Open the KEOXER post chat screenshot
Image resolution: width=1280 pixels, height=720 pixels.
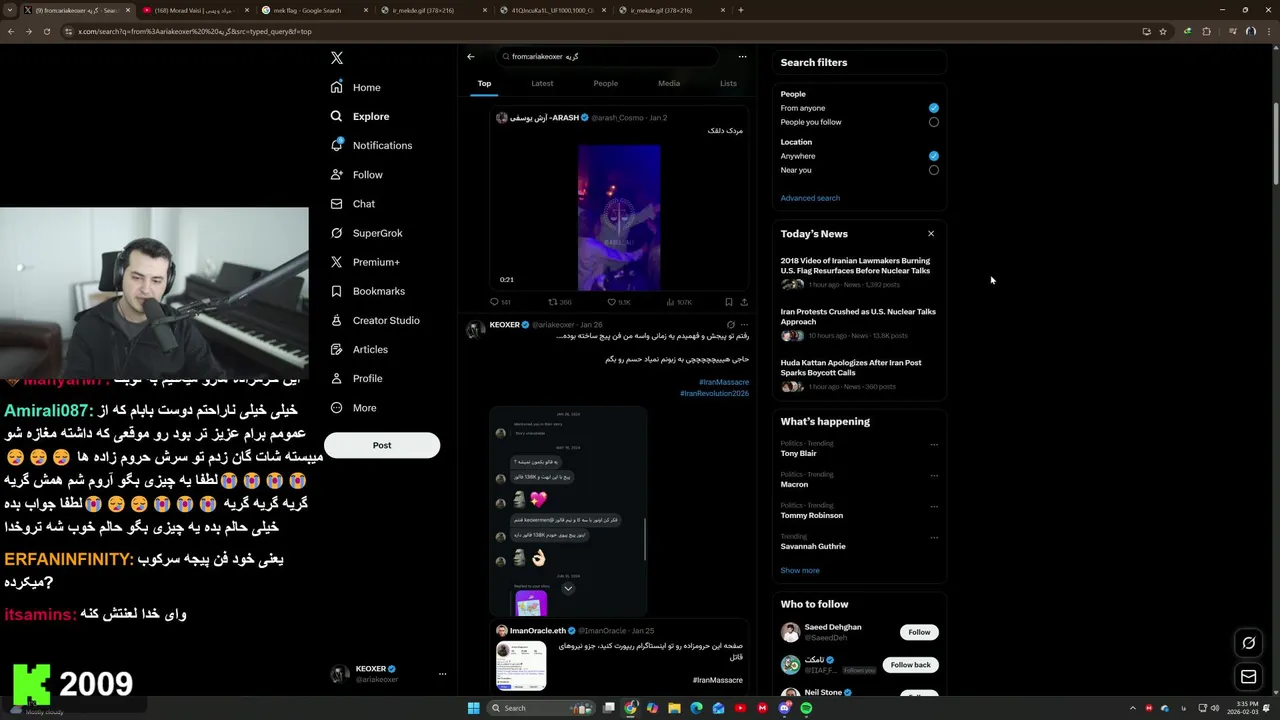(x=568, y=510)
